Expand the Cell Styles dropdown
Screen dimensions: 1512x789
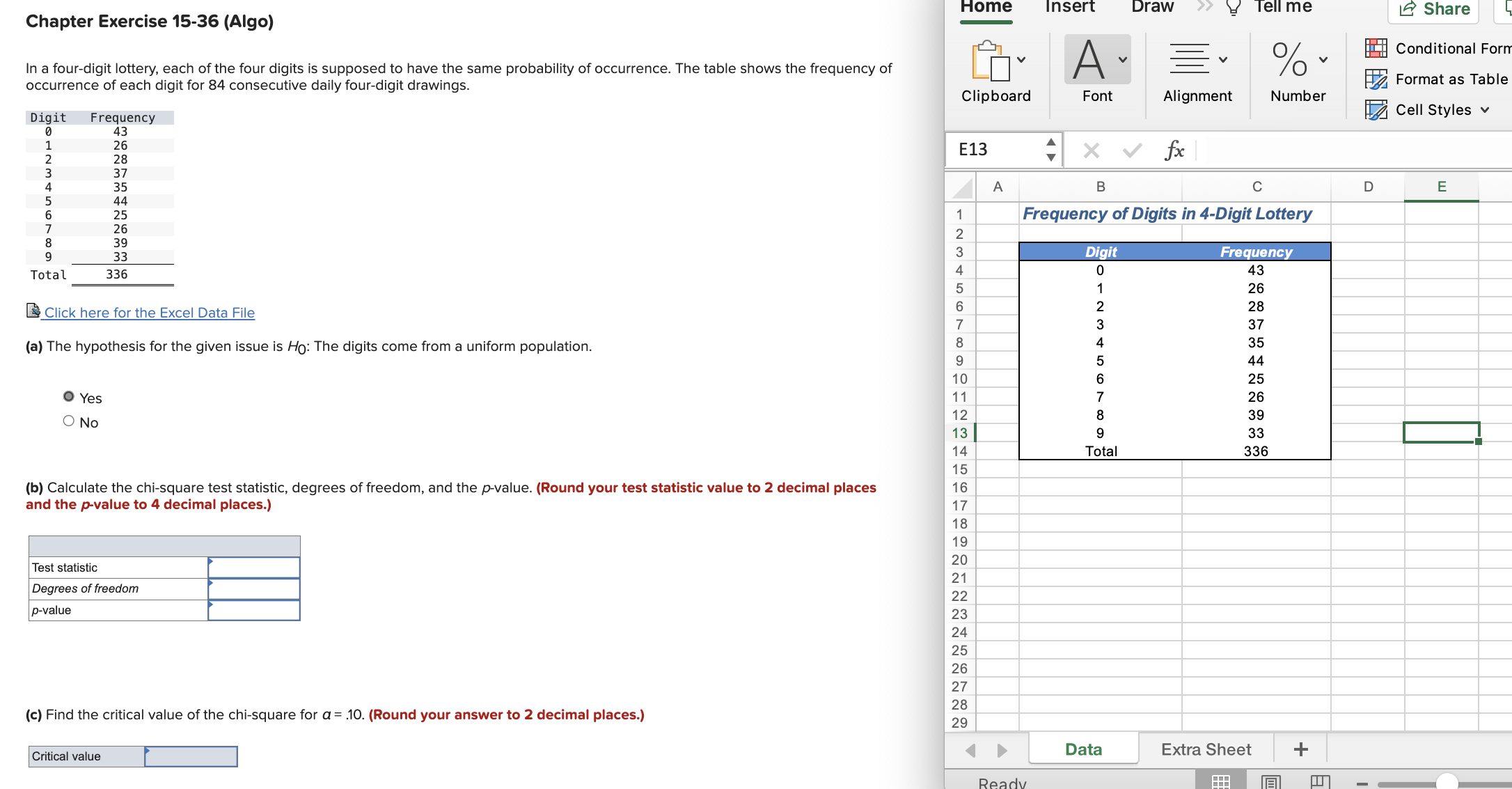(x=1485, y=110)
